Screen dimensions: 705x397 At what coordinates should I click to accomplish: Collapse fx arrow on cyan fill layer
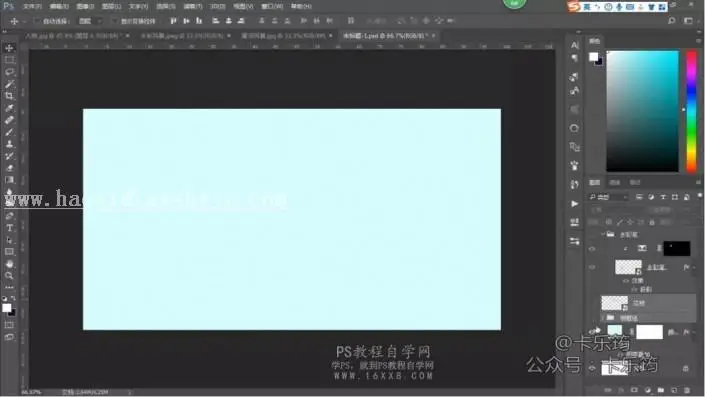click(694, 332)
